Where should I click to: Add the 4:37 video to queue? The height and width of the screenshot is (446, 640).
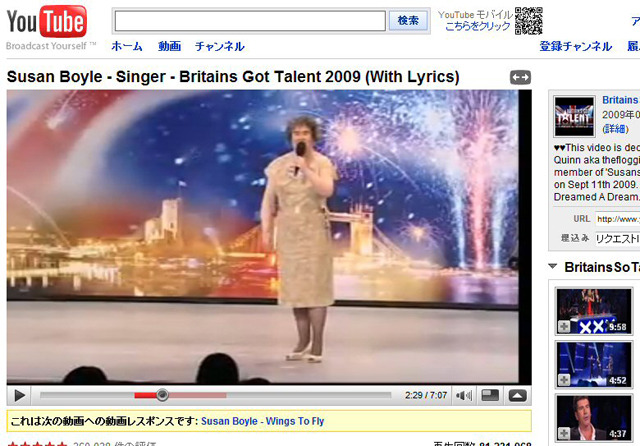click(x=563, y=435)
